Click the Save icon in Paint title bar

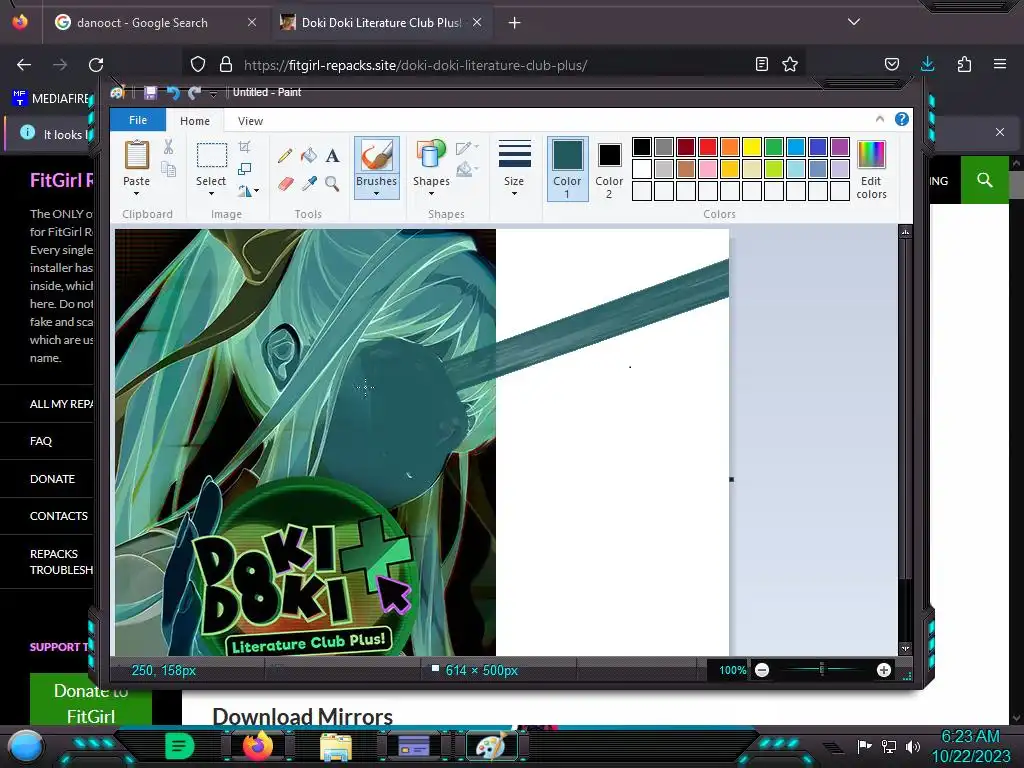(150, 93)
